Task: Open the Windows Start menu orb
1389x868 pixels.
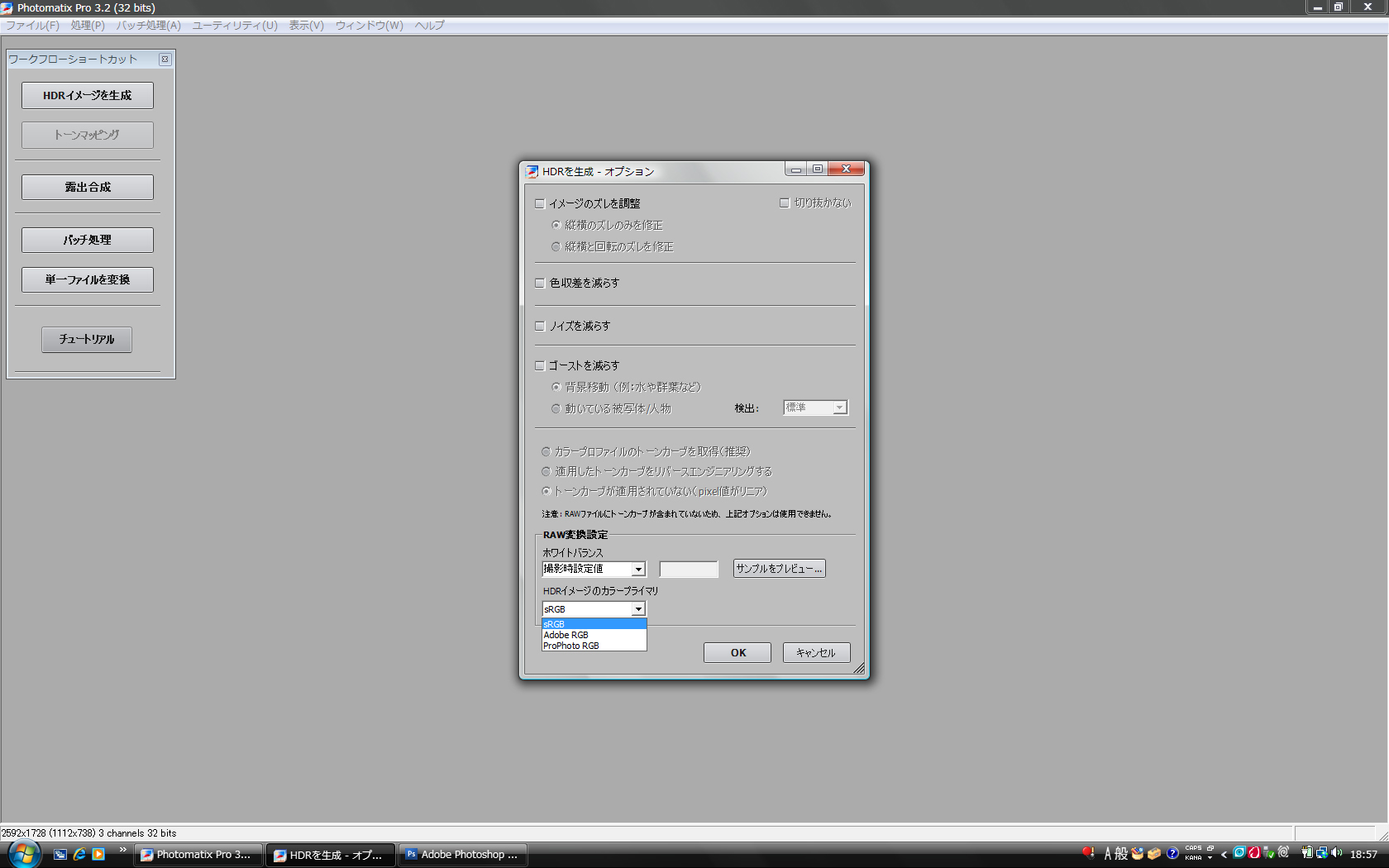Action: pyautogui.click(x=24, y=854)
